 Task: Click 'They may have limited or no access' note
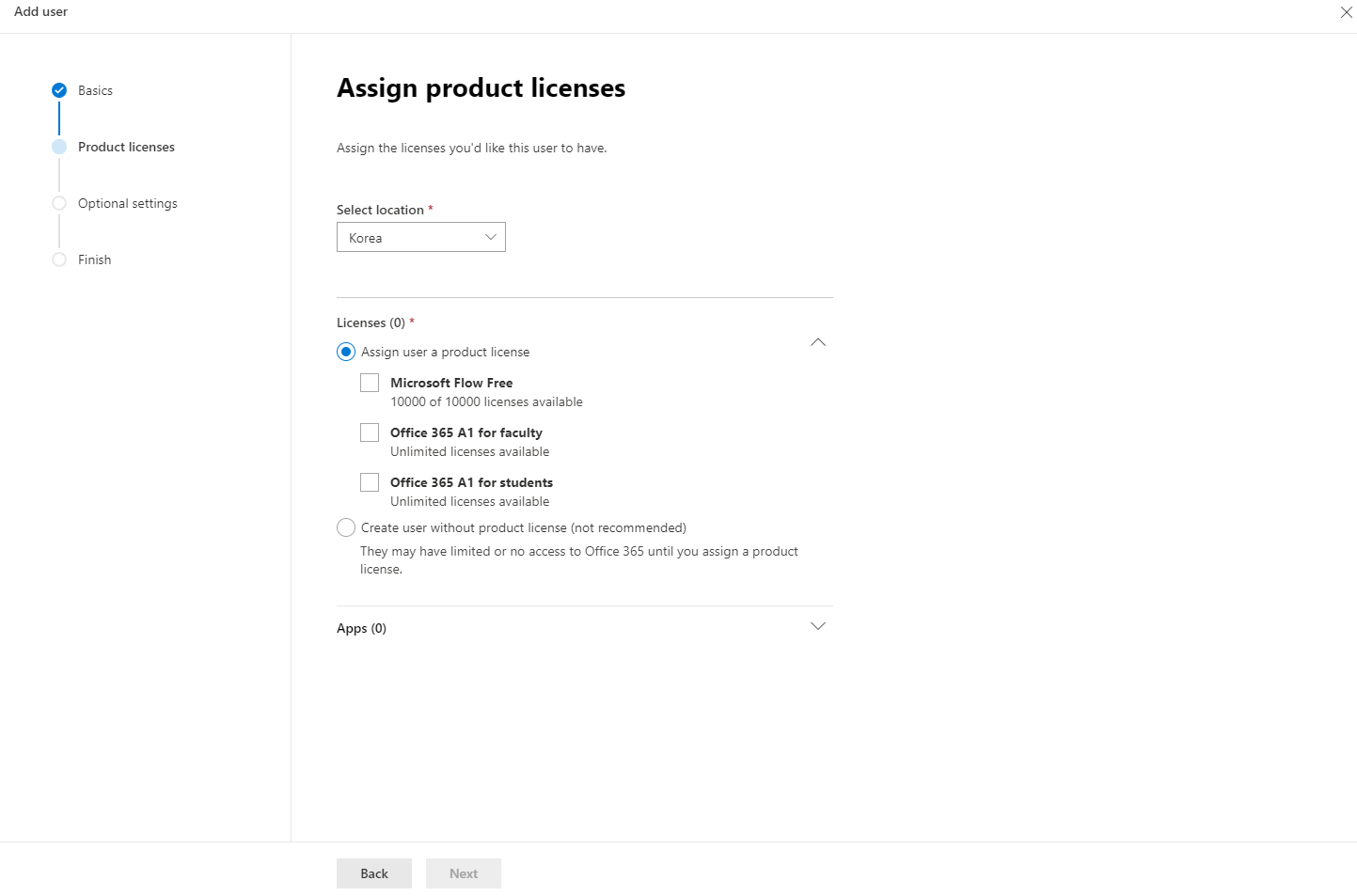(579, 560)
